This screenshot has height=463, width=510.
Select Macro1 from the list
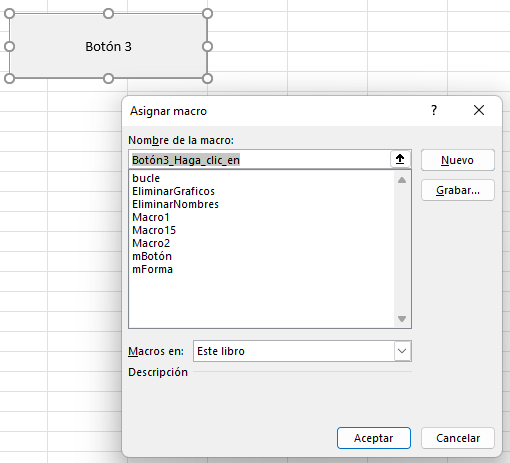point(151,217)
